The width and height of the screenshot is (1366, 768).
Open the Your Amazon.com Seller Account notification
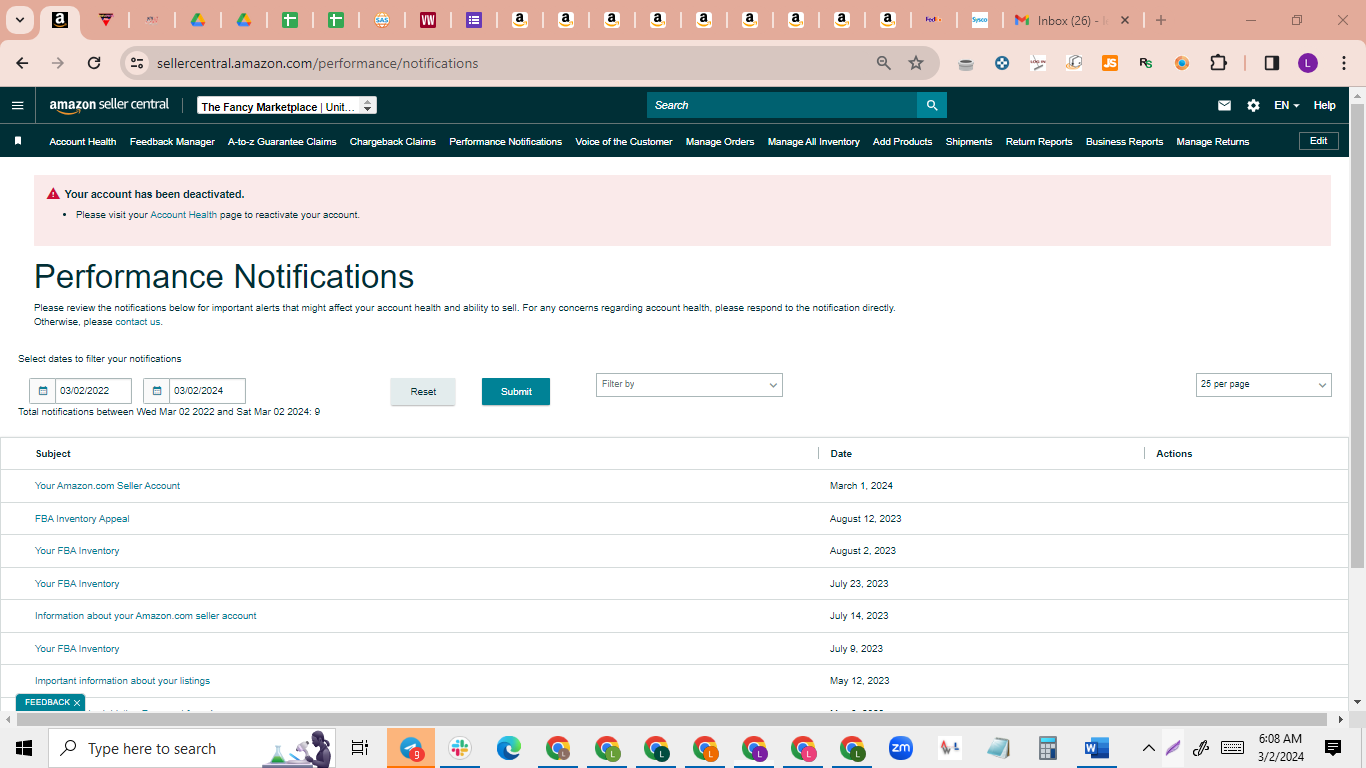108,486
